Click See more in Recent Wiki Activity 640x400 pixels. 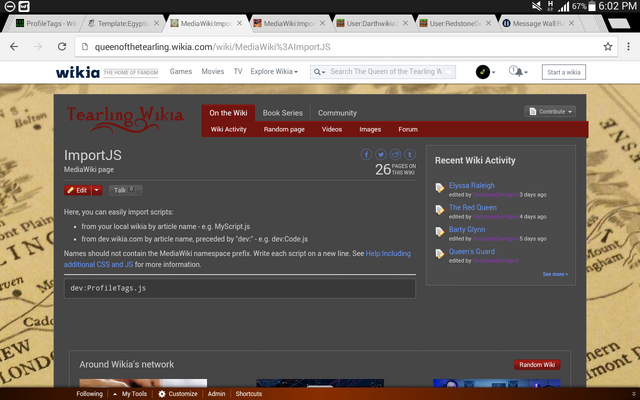coord(555,274)
